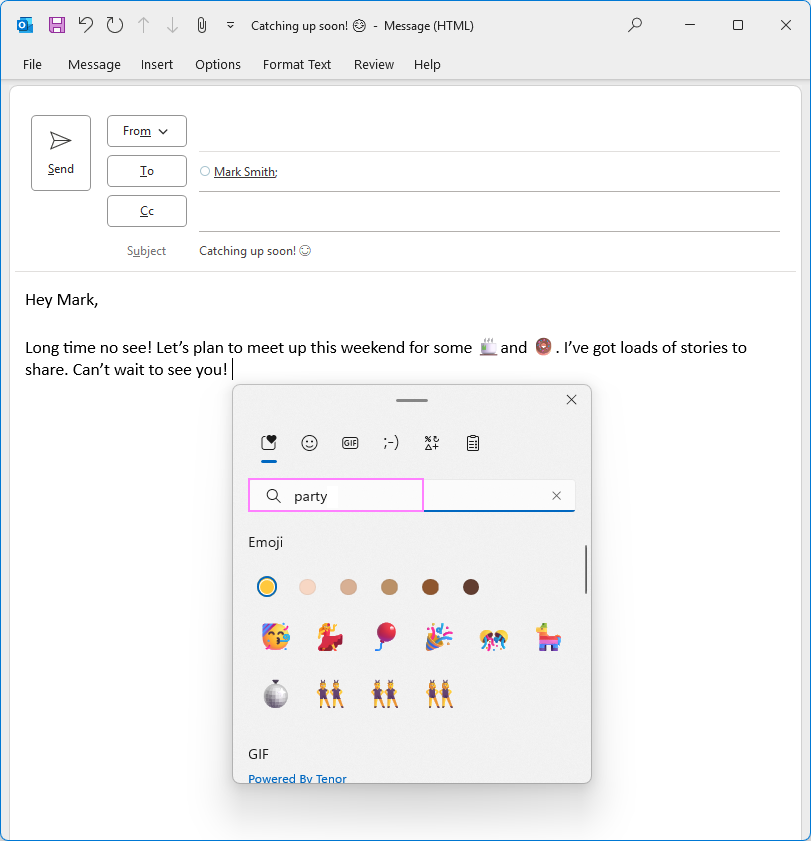This screenshot has height=841, width=811.
Task: Switch to the Insert ribbon tab
Action: pos(157,64)
